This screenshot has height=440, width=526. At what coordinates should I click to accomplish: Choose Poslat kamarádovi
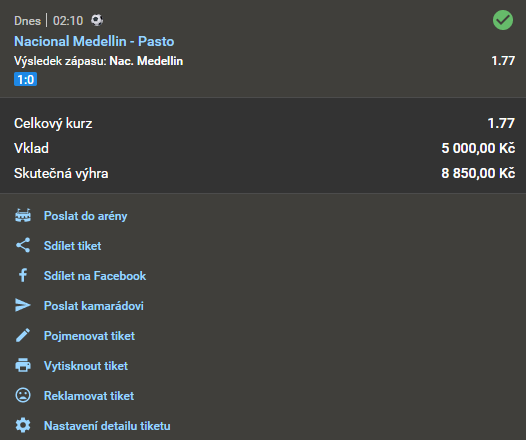(x=94, y=306)
